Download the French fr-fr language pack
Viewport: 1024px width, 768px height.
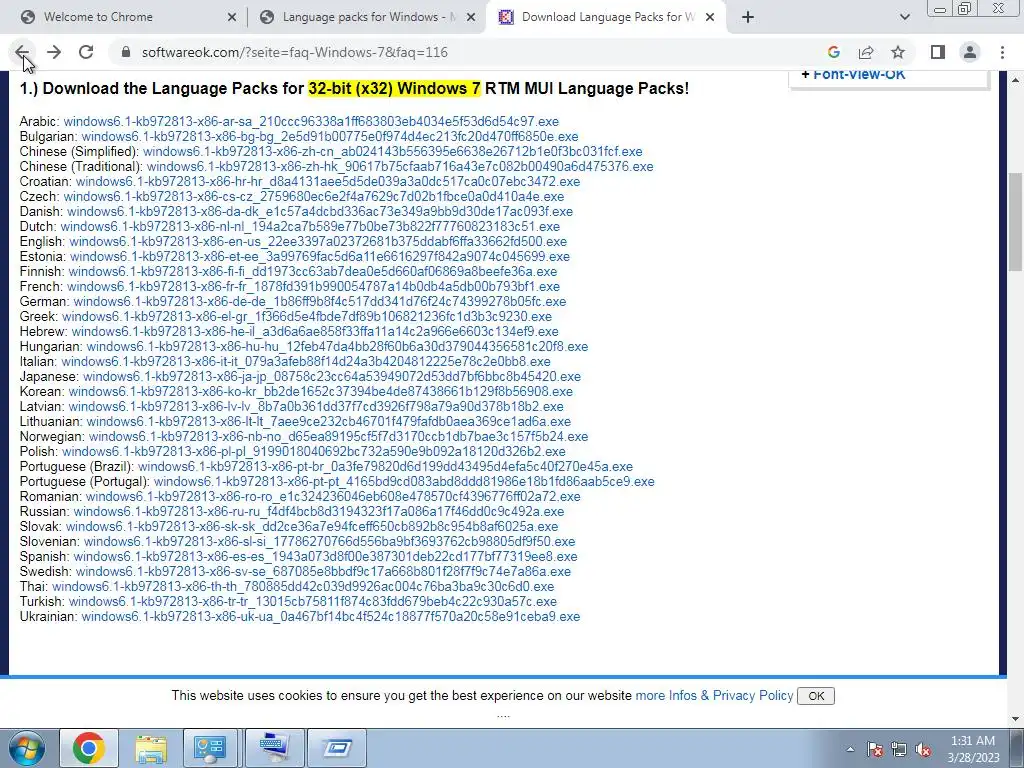click(313, 287)
